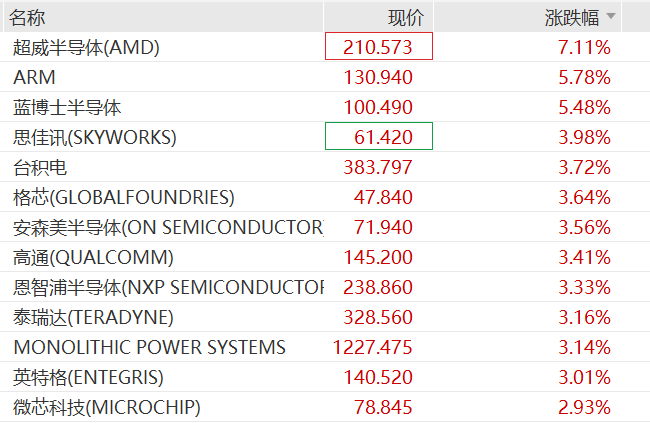650x423 pixels.
Task: Sort by the 名称 column header
Action: click(30, 17)
